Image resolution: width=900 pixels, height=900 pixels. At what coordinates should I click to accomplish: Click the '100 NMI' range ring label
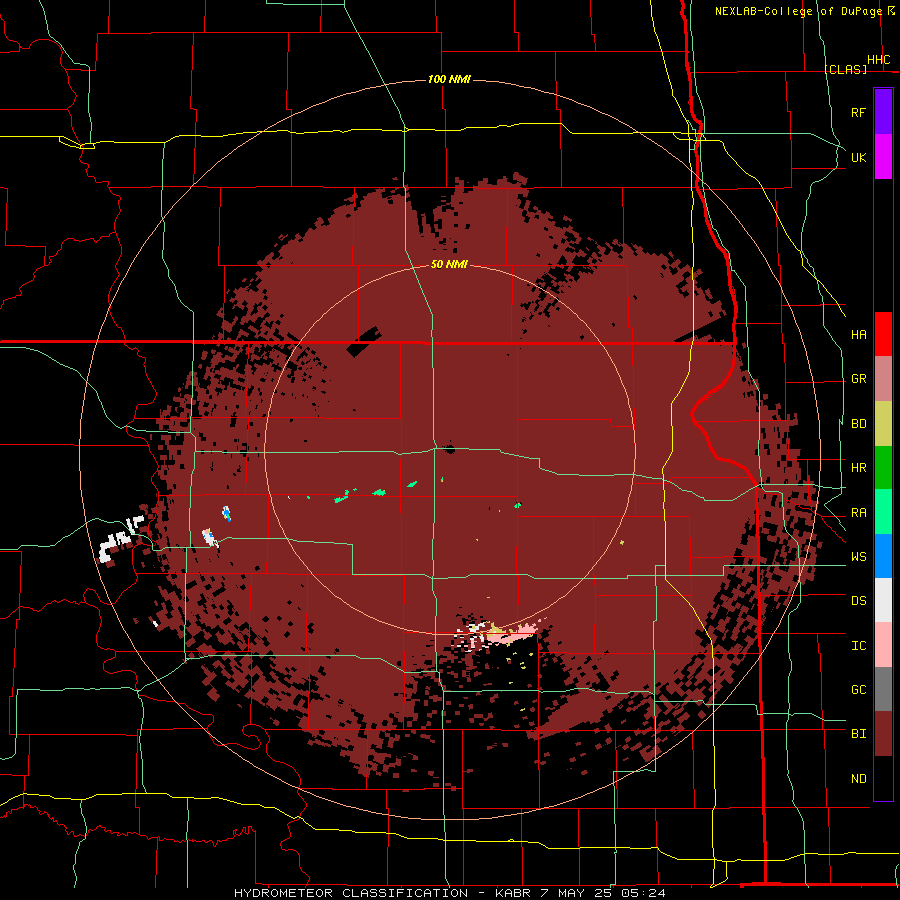(x=449, y=79)
